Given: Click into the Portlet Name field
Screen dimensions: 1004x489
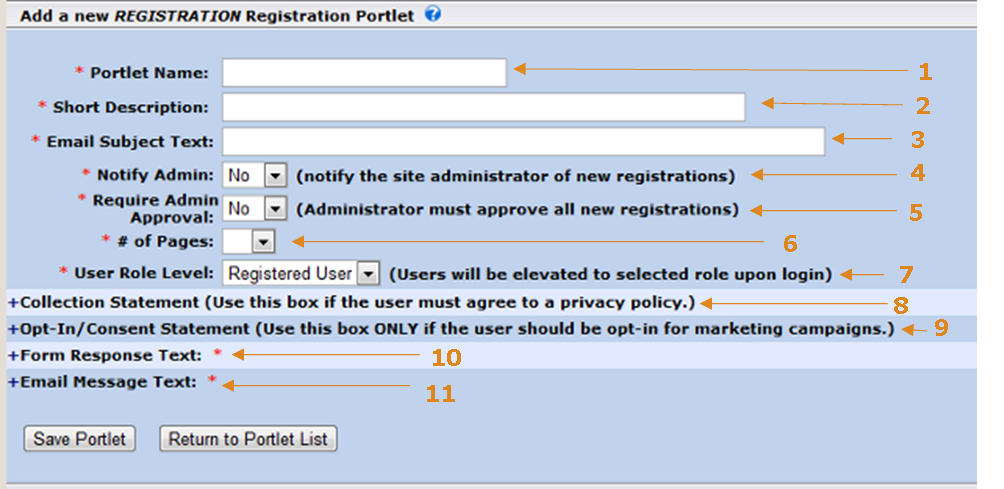Looking at the screenshot, I should [x=364, y=73].
